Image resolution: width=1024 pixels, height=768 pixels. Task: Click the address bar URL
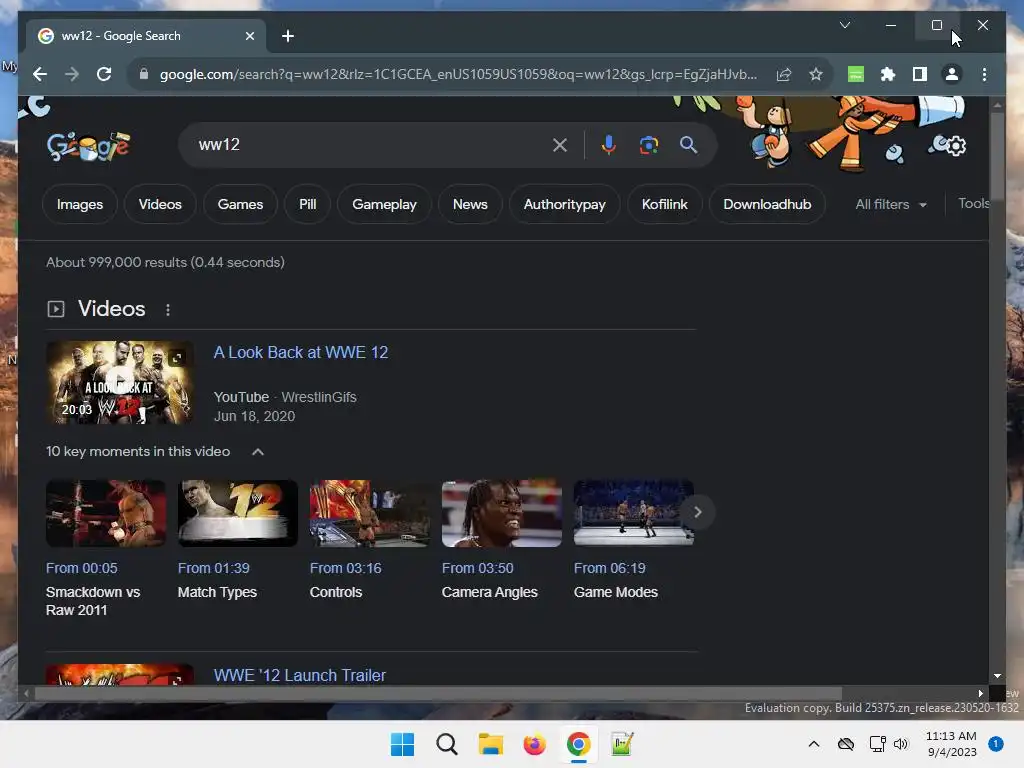(x=458, y=74)
